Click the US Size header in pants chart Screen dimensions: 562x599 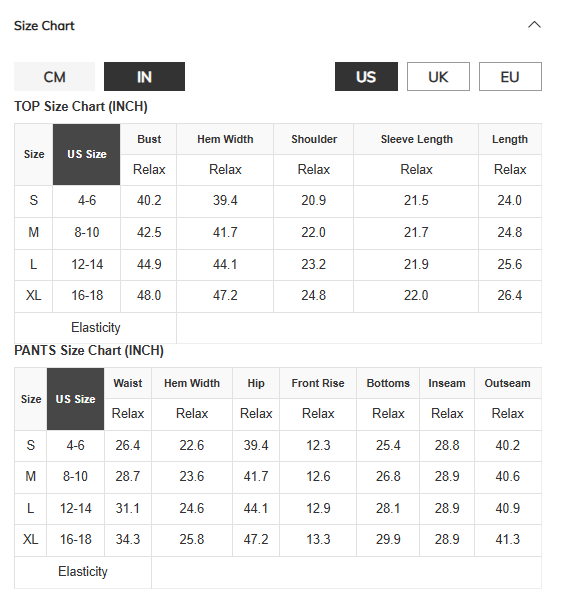coord(75,399)
